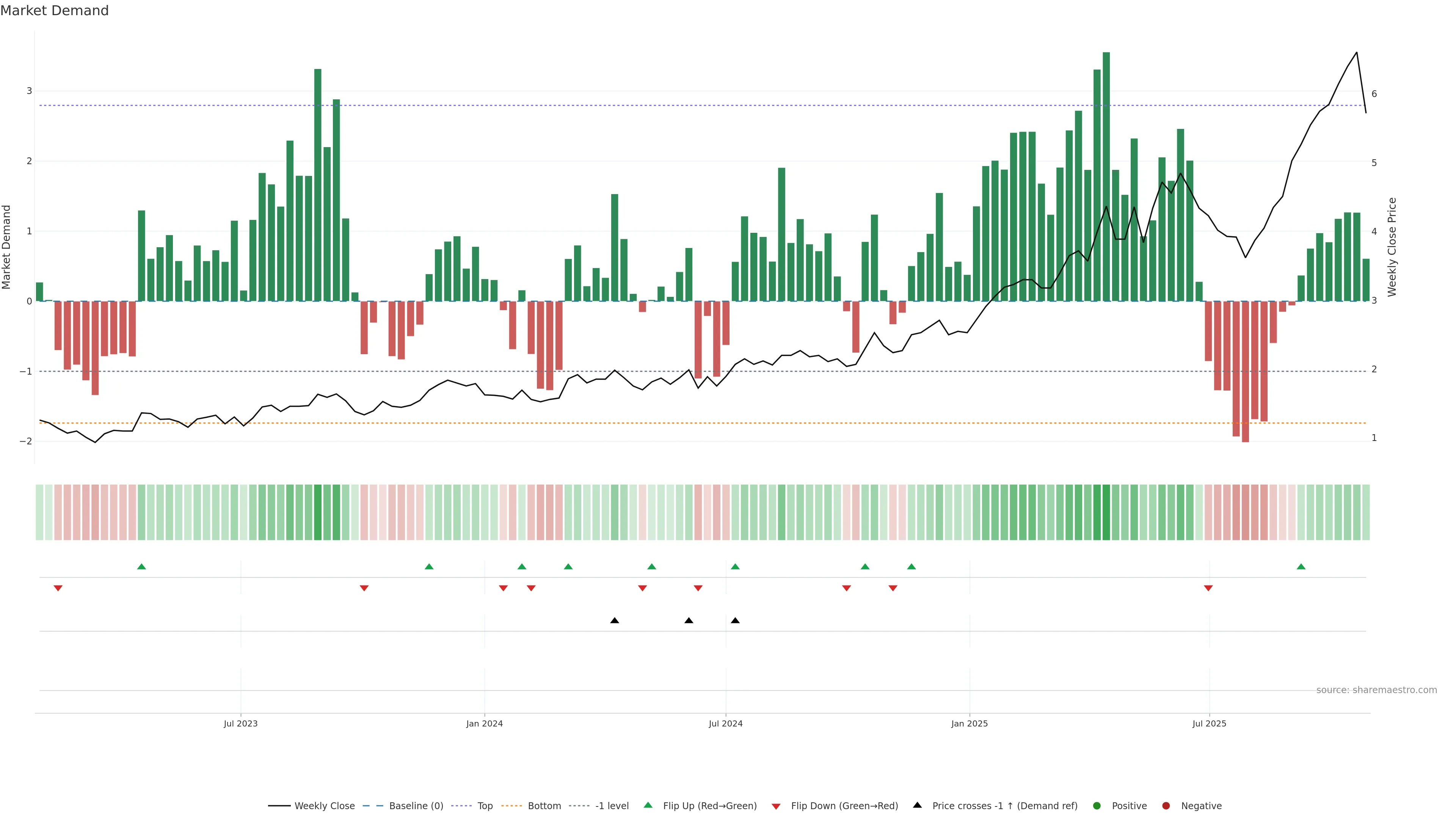This screenshot has height=819, width=1456.
Task: Click the Negative red circle legend icon
Action: tap(1166, 805)
